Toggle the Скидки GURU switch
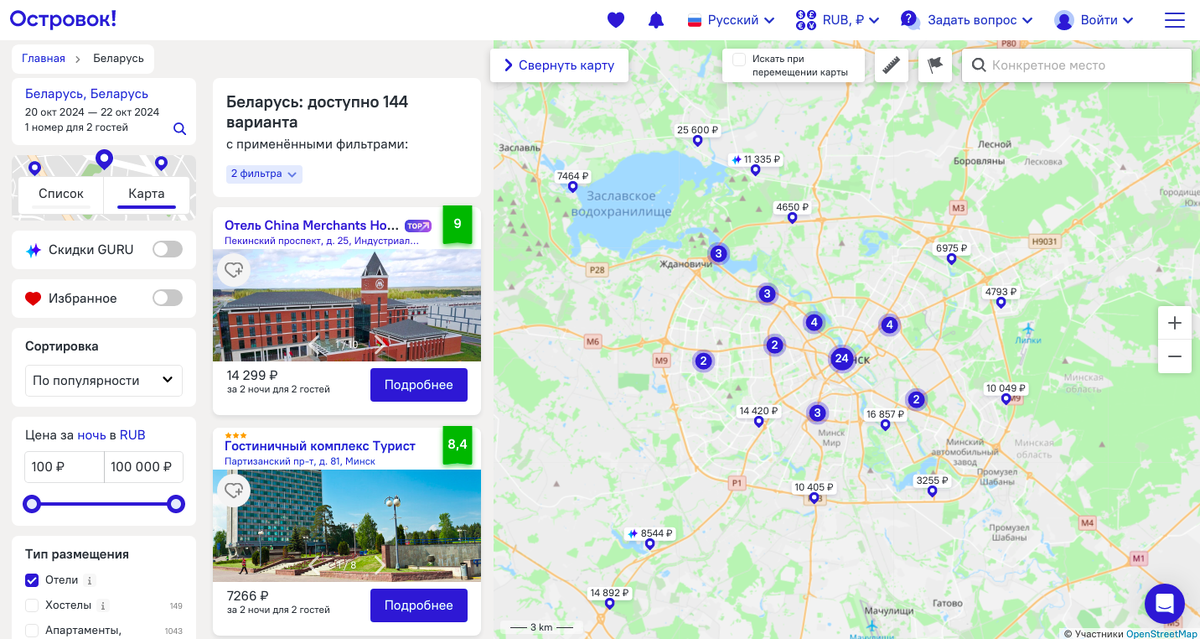1200x639 pixels. [x=167, y=249]
